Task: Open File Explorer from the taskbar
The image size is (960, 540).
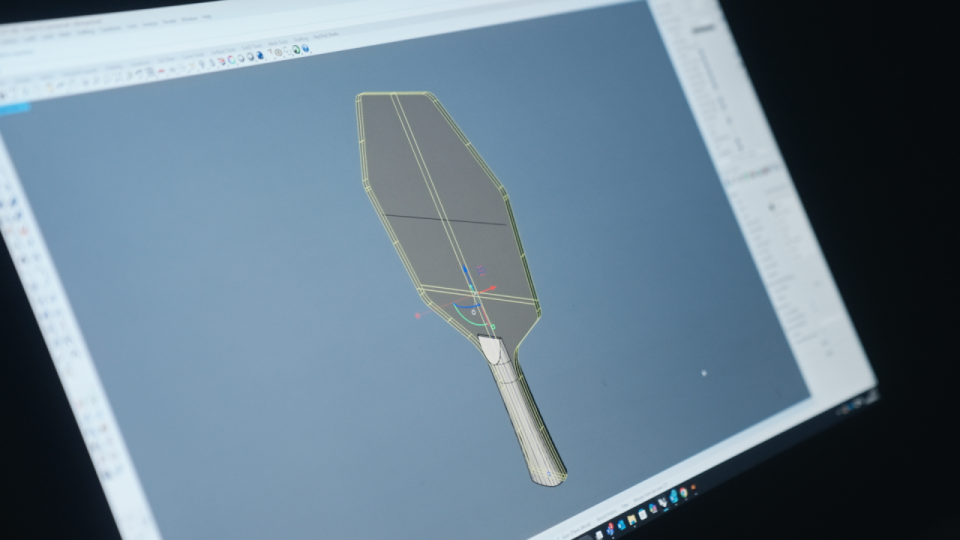Action: (632, 520)
